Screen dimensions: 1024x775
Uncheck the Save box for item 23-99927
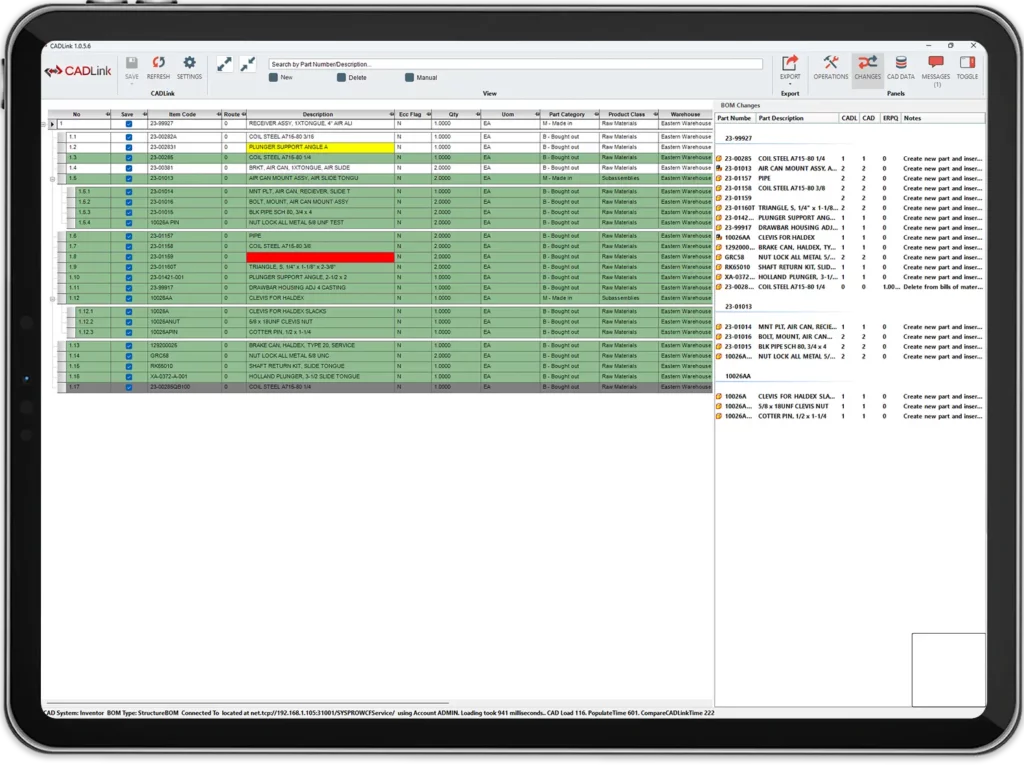pos(129,124)
